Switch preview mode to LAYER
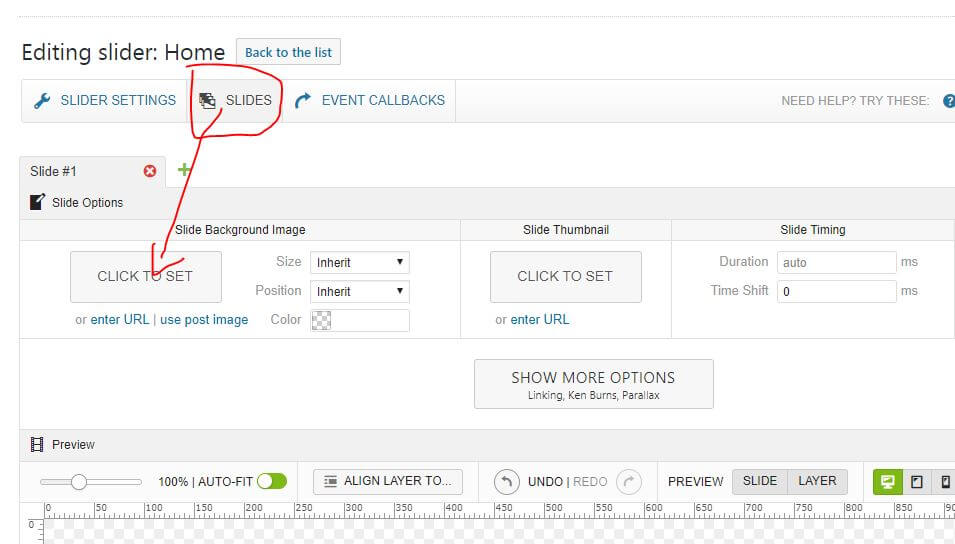This screenshot has height=544, width=955. (x=817, y=481)
